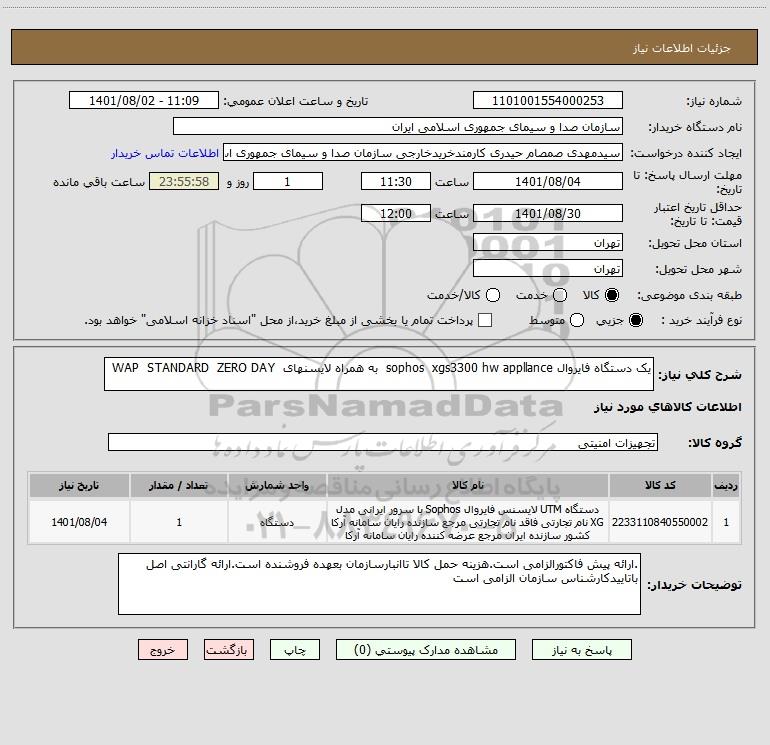The height and width of the screenshot is (745, 770).
Task: Click the کد کالا column header
Action: tap(660, 485)
